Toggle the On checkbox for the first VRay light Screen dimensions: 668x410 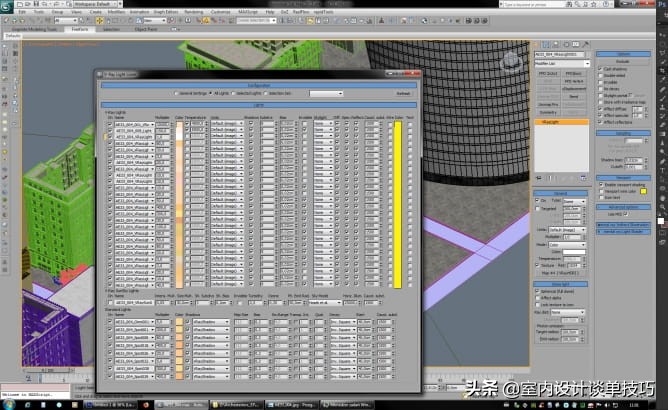(x=109, y=122)
